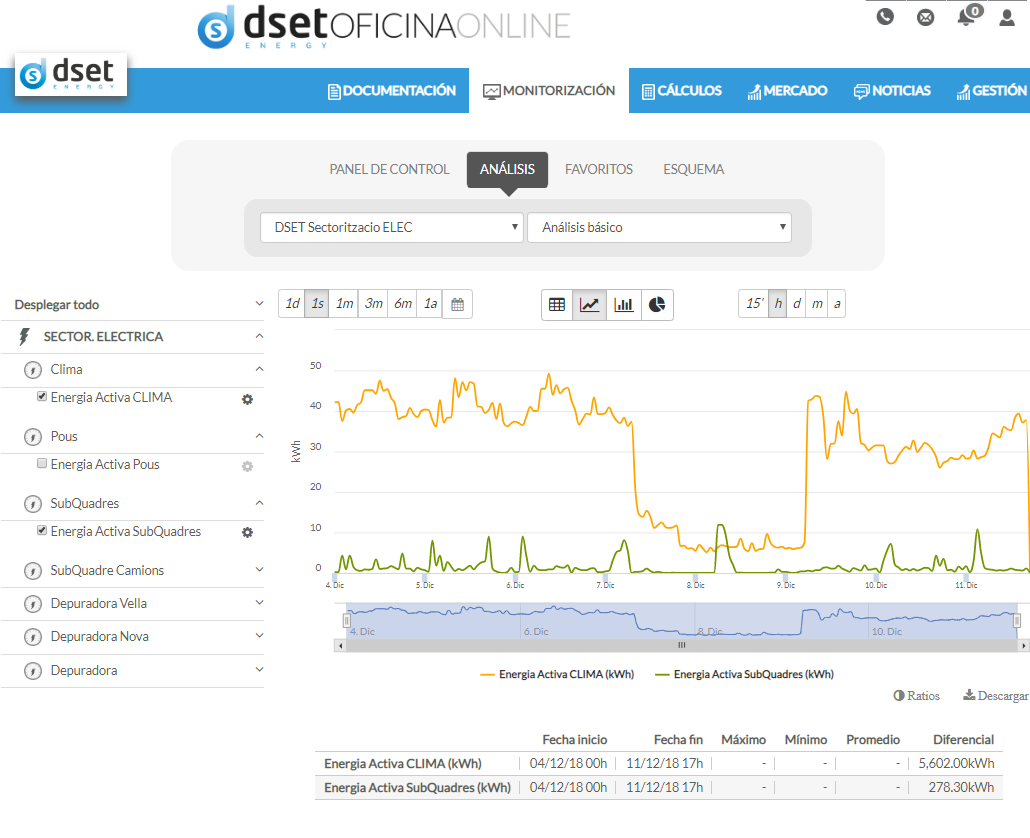Uncheck Energia Activa SubQuadres checkbox
The image size is (1030, 838).
[x=42, y=530]
